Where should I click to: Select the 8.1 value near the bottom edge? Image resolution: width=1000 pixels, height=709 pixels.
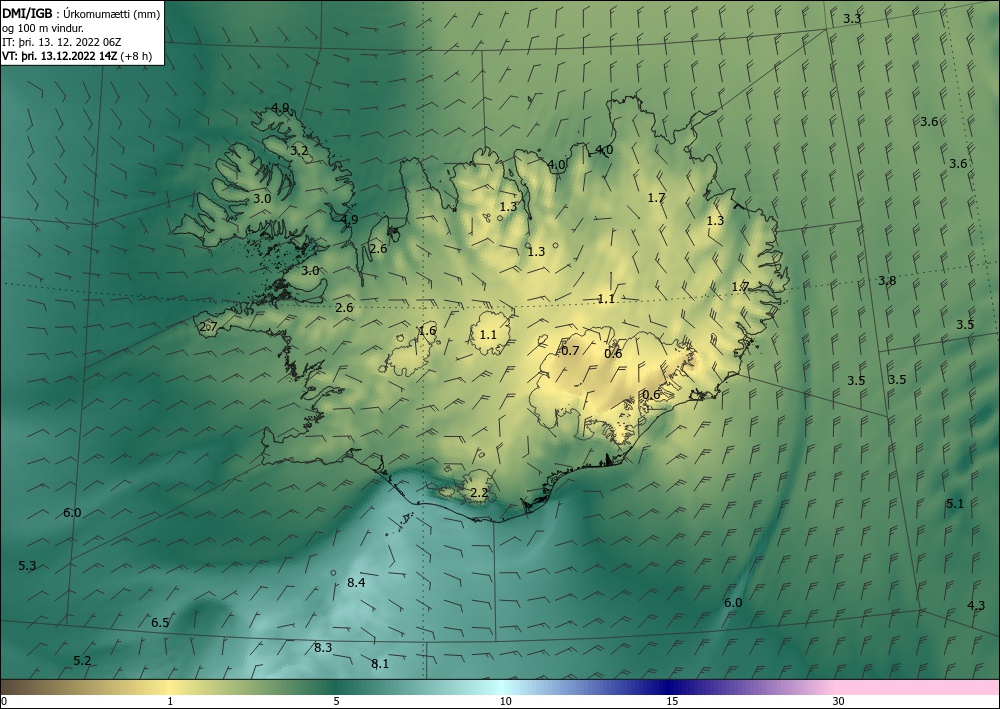380,664
